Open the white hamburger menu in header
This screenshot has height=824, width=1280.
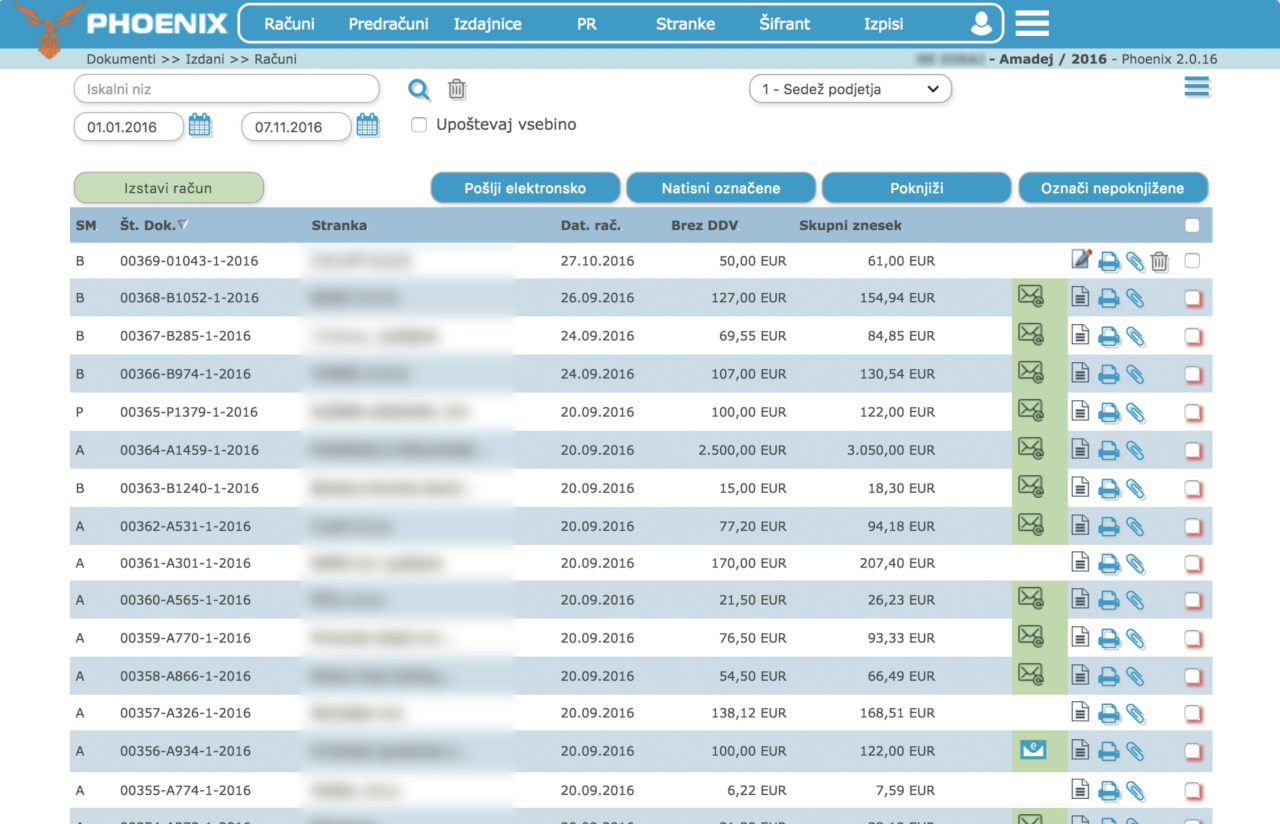click(x=1032, y=23)
